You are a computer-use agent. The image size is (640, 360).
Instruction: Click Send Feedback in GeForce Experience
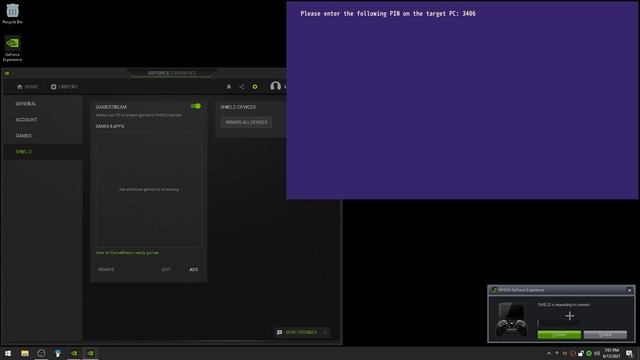(x=298, y=333)
